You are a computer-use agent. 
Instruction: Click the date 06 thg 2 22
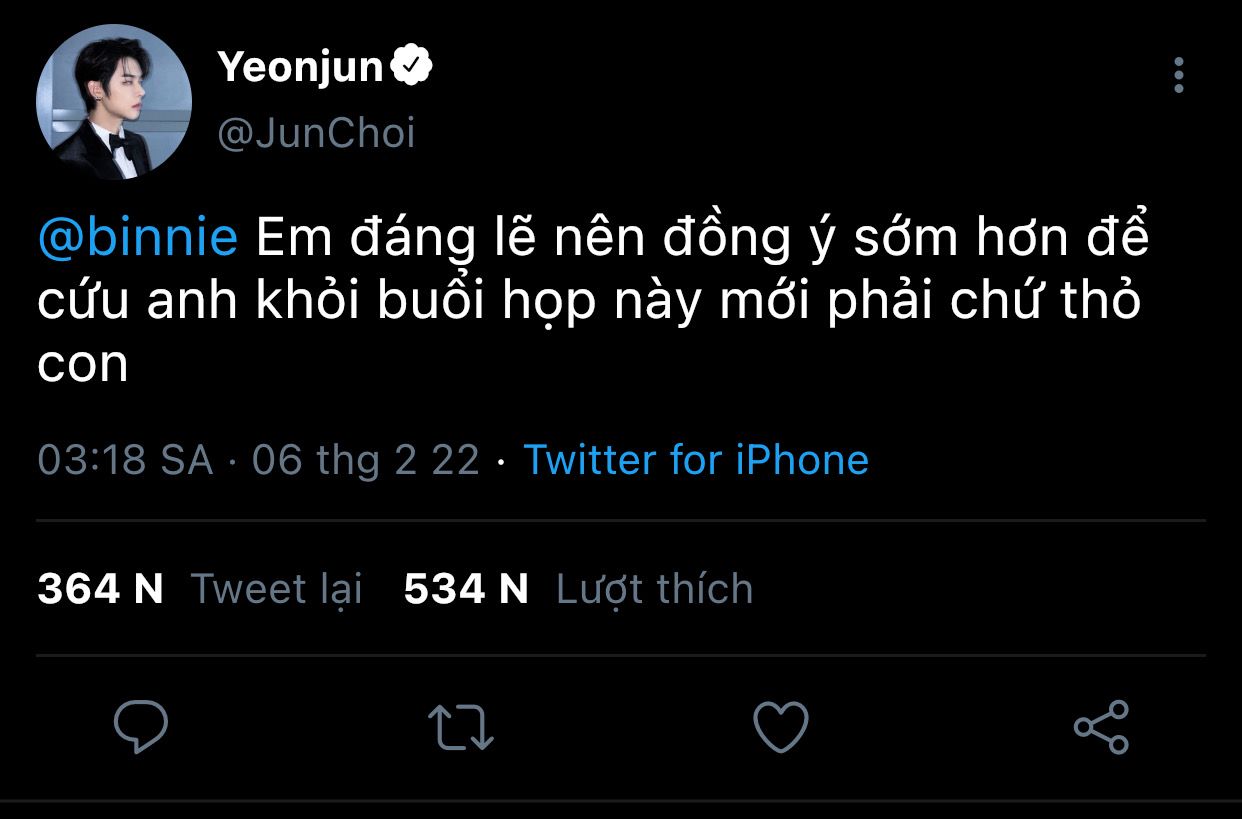point(366,459)
